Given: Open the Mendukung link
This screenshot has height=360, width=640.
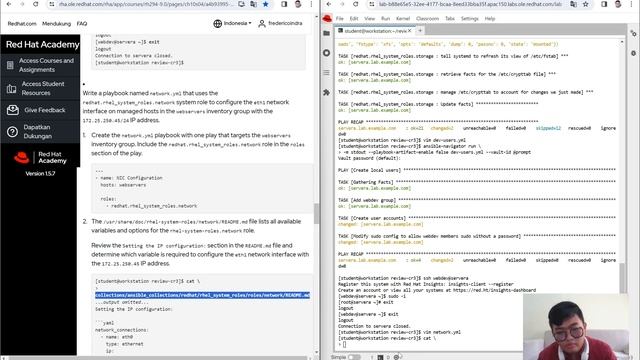Looking at the screenshot, I should point(56,24).
